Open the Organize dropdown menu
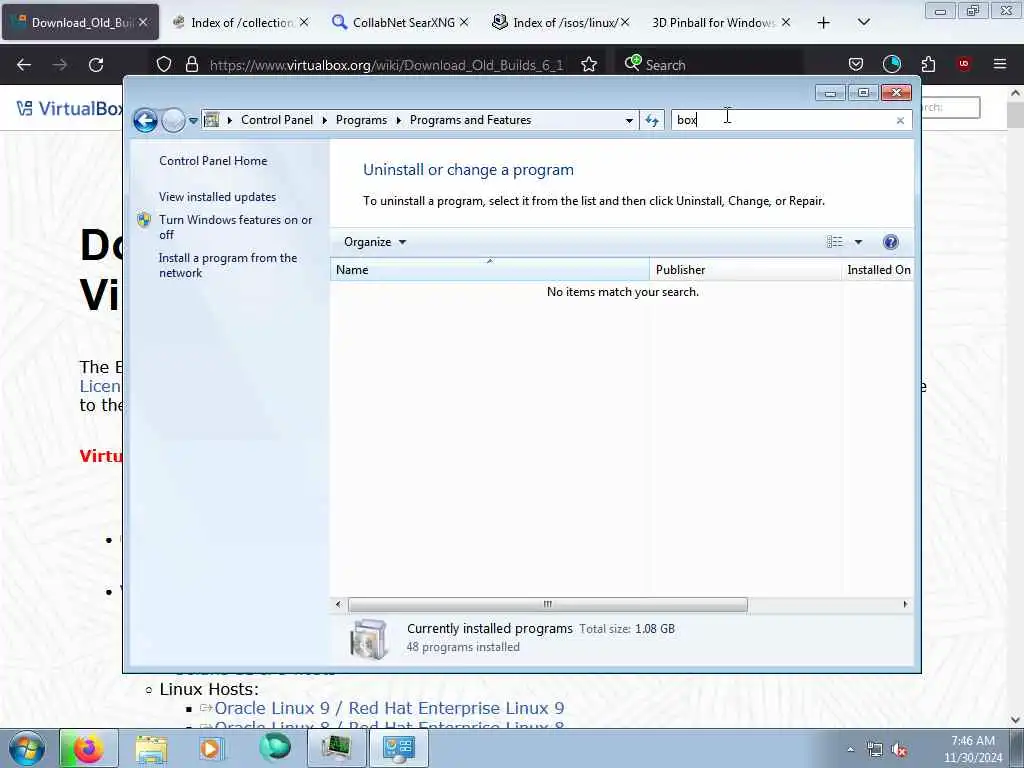 (375, 242)
